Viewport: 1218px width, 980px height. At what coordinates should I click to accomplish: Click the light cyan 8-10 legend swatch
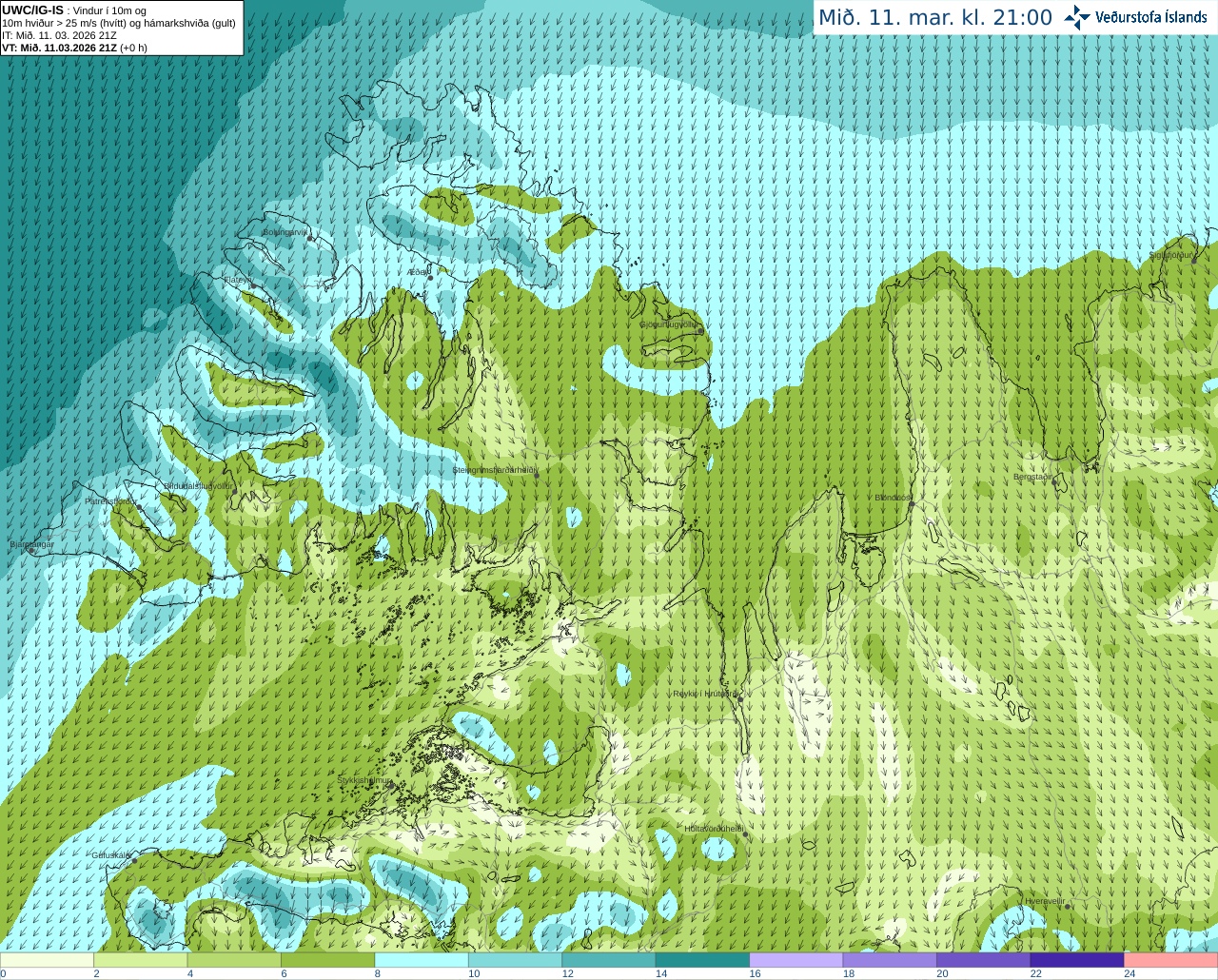[422, 960]
